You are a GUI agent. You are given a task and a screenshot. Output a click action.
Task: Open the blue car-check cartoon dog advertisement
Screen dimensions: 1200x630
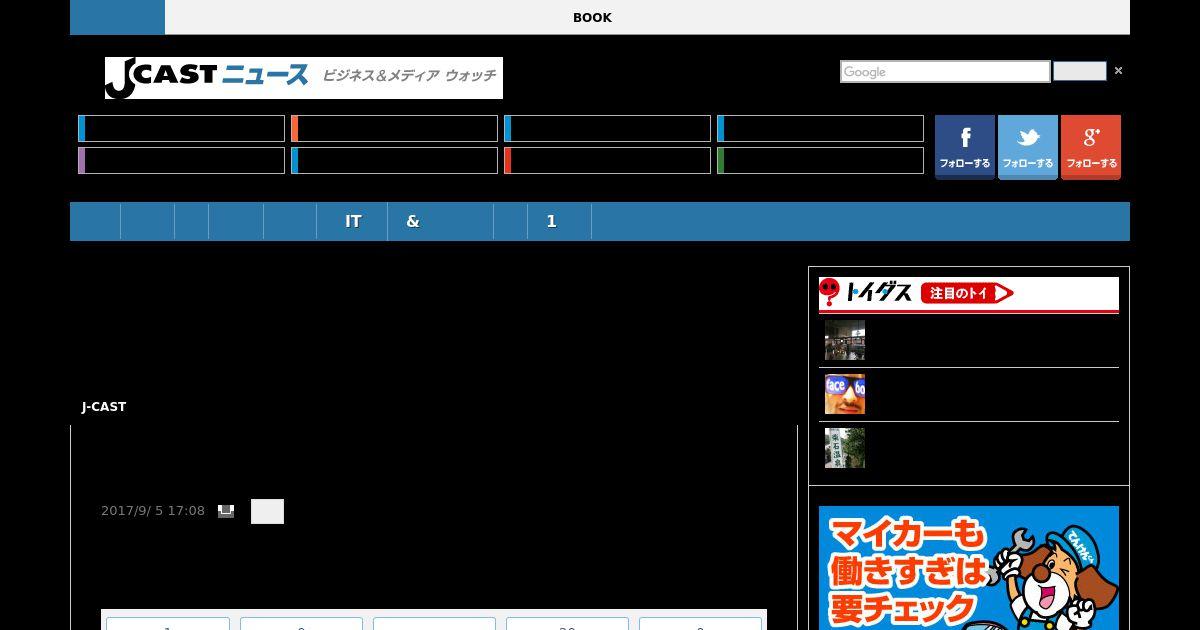[969, 568]
